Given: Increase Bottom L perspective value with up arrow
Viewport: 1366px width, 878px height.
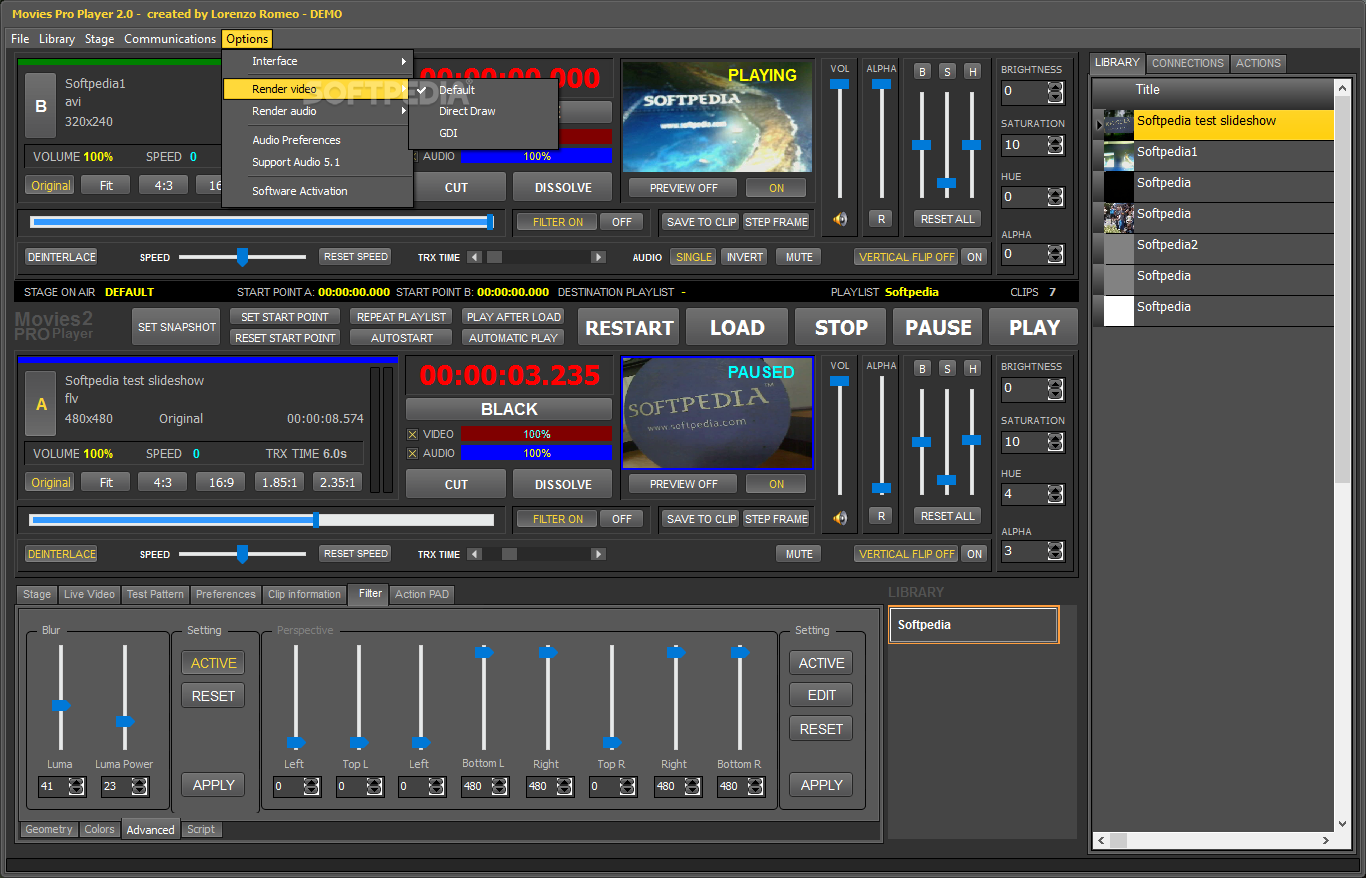Looking at the screenshot, I should tap(499, 781).
